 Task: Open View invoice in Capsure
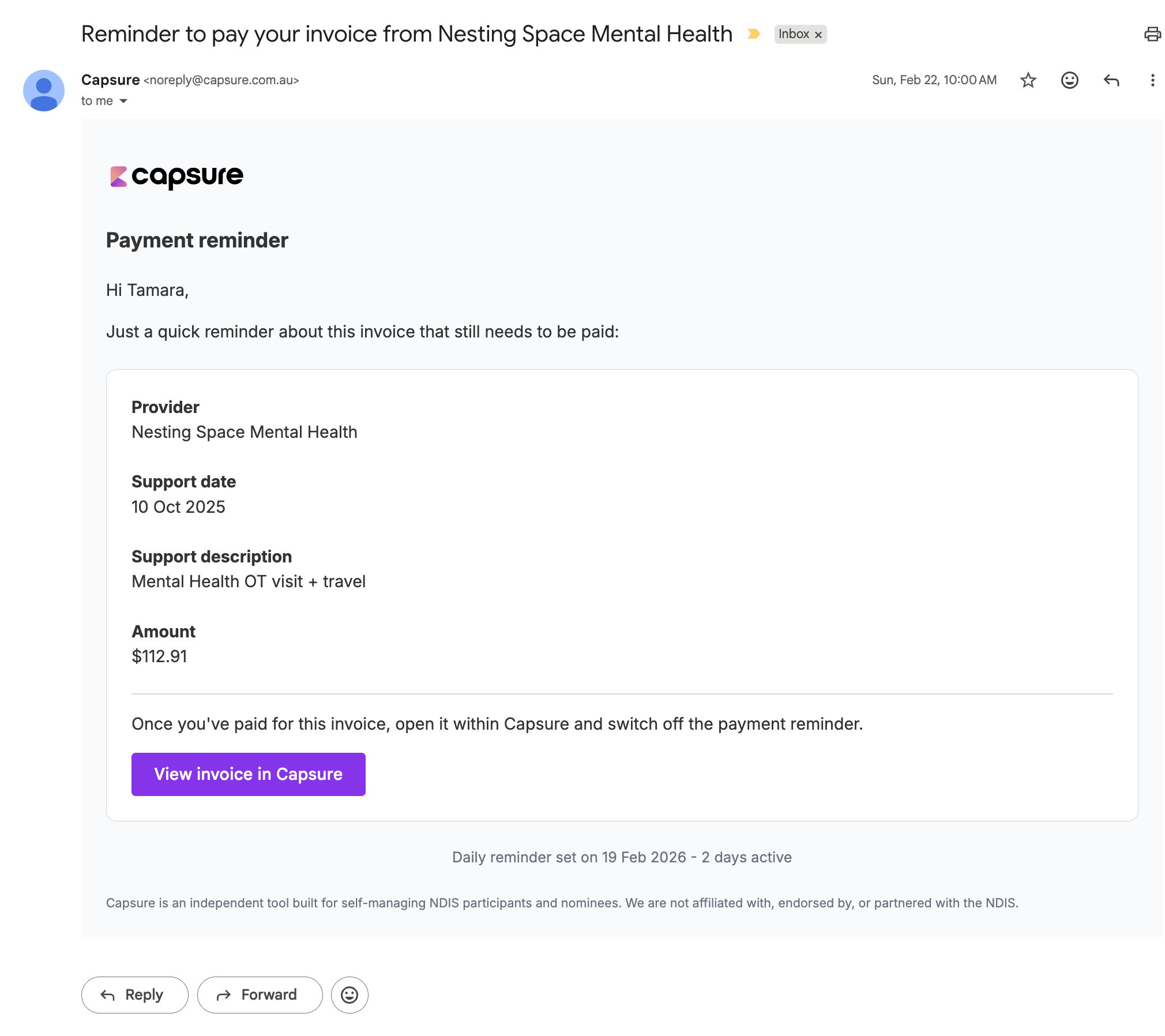tap(249, 774)
